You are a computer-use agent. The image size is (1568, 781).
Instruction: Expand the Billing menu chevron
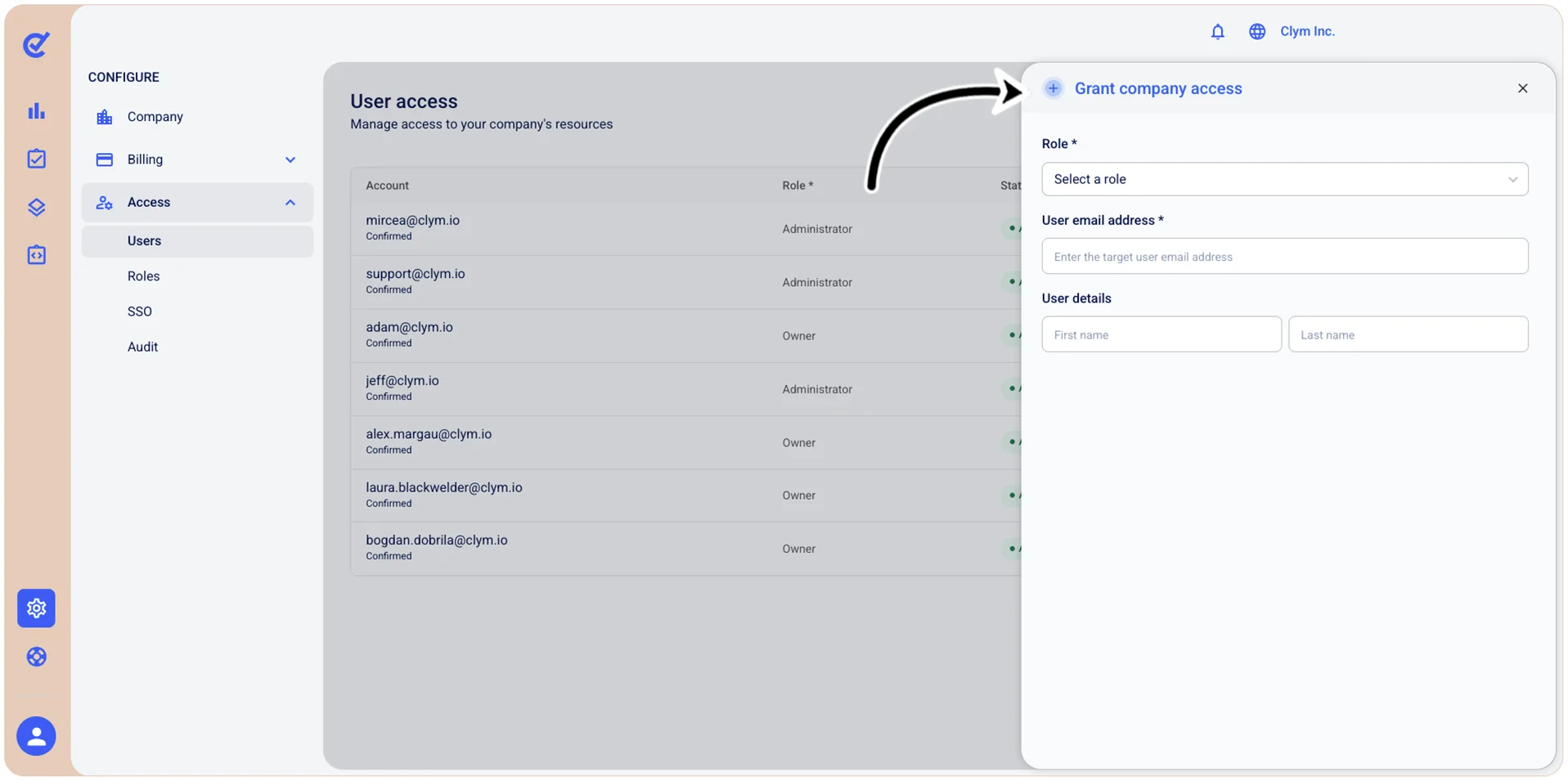pyautogui.click(x=290, y=159)
